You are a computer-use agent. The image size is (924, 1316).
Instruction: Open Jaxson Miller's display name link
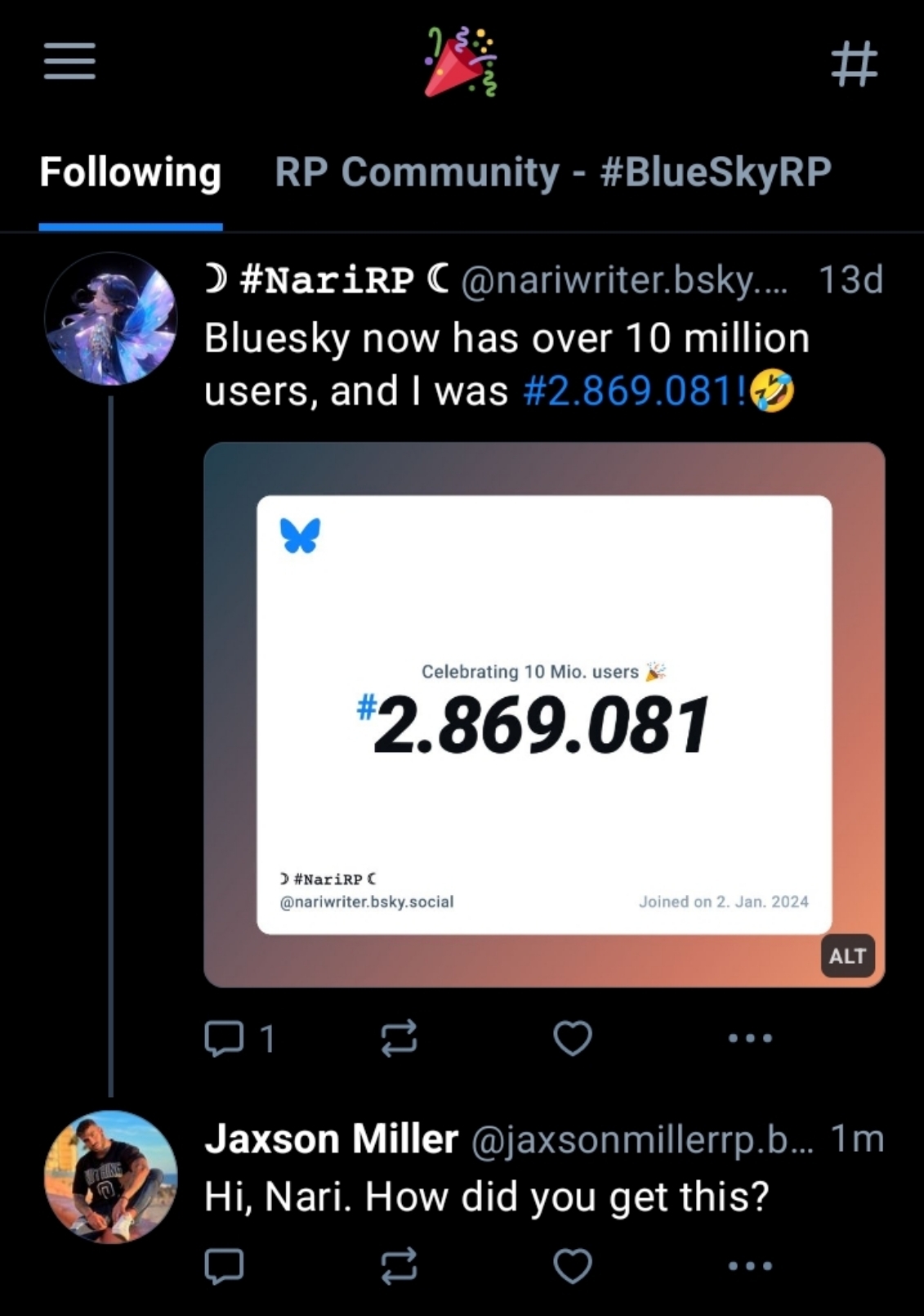coord(331,1139)
